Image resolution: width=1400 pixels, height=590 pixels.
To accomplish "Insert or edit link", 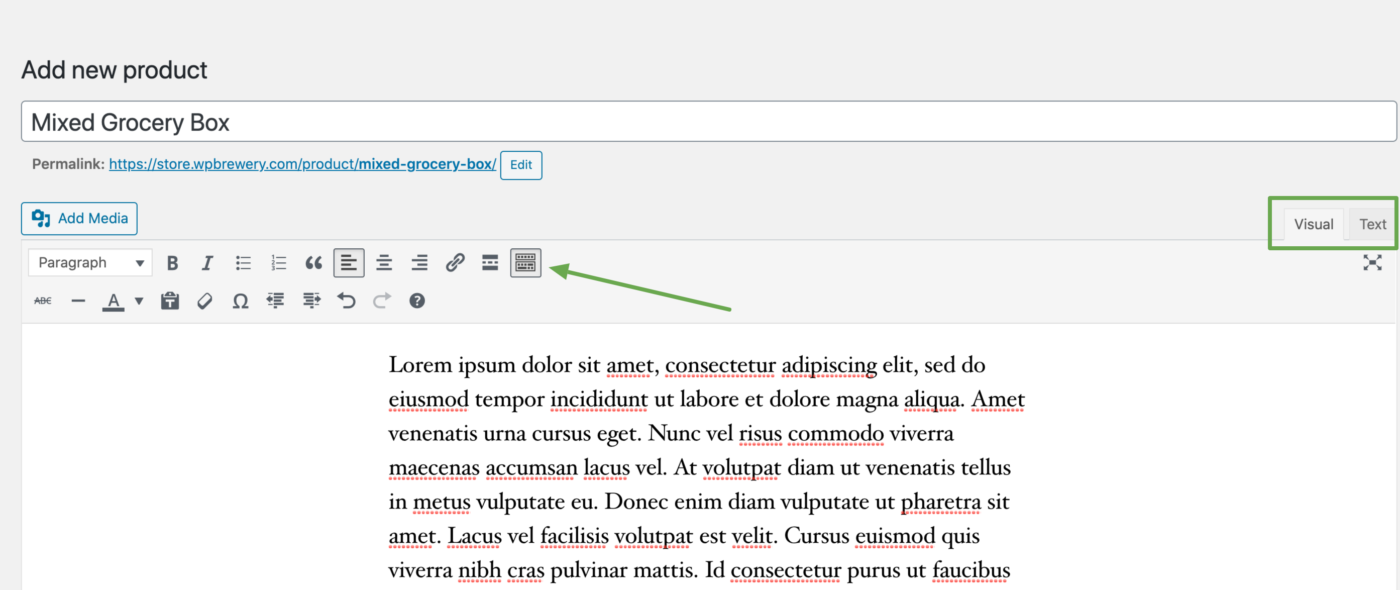I will (x=455, y=263).
